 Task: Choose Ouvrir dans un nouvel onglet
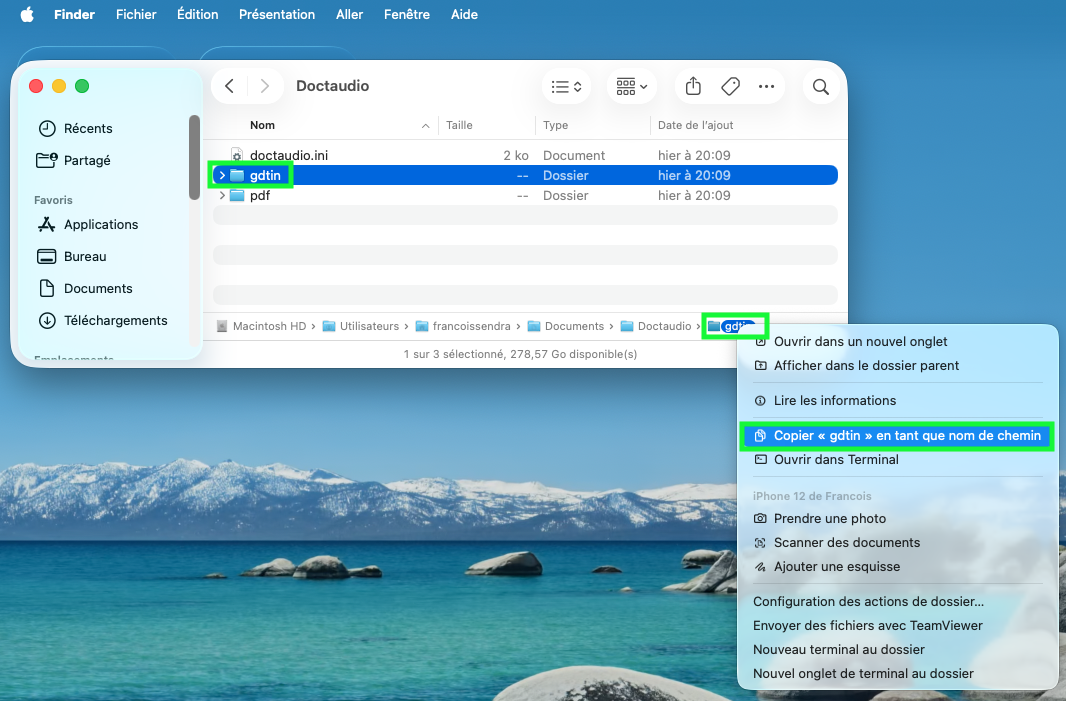click(x=859, y=341)
